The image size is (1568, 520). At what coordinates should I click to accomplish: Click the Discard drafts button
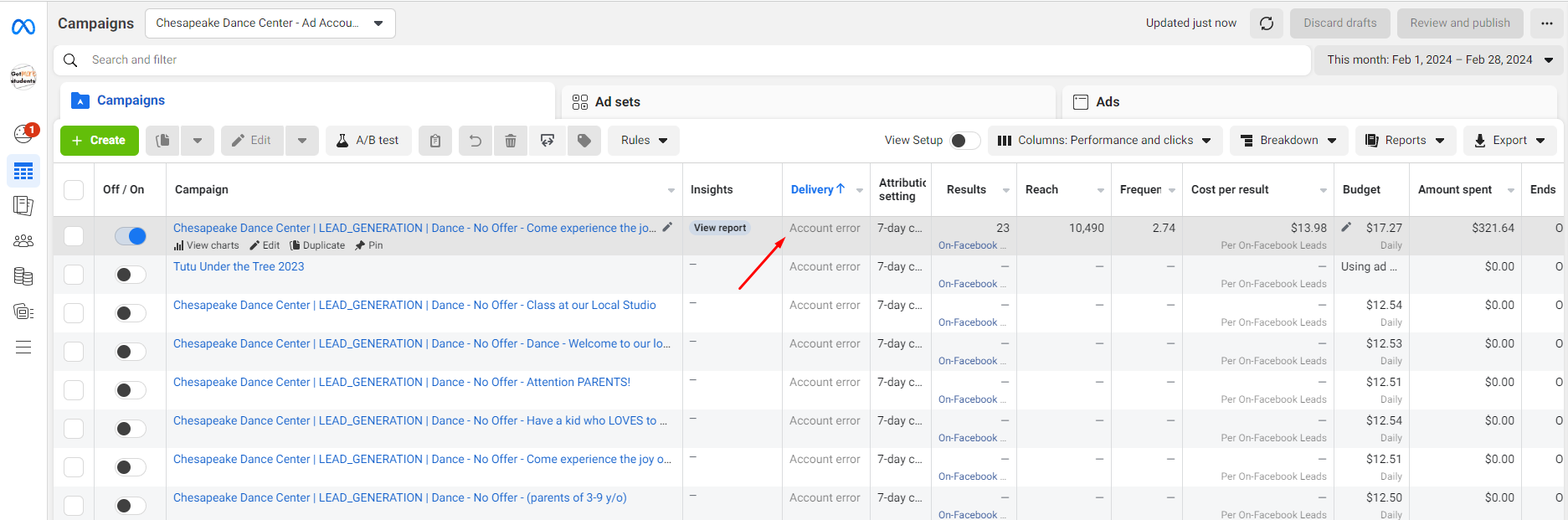click(x=1339, y=23)
